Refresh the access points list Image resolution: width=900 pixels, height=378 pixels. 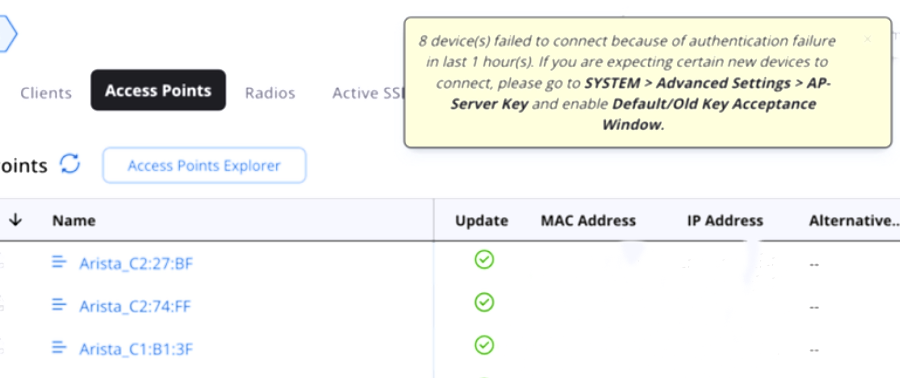[70, 164]
